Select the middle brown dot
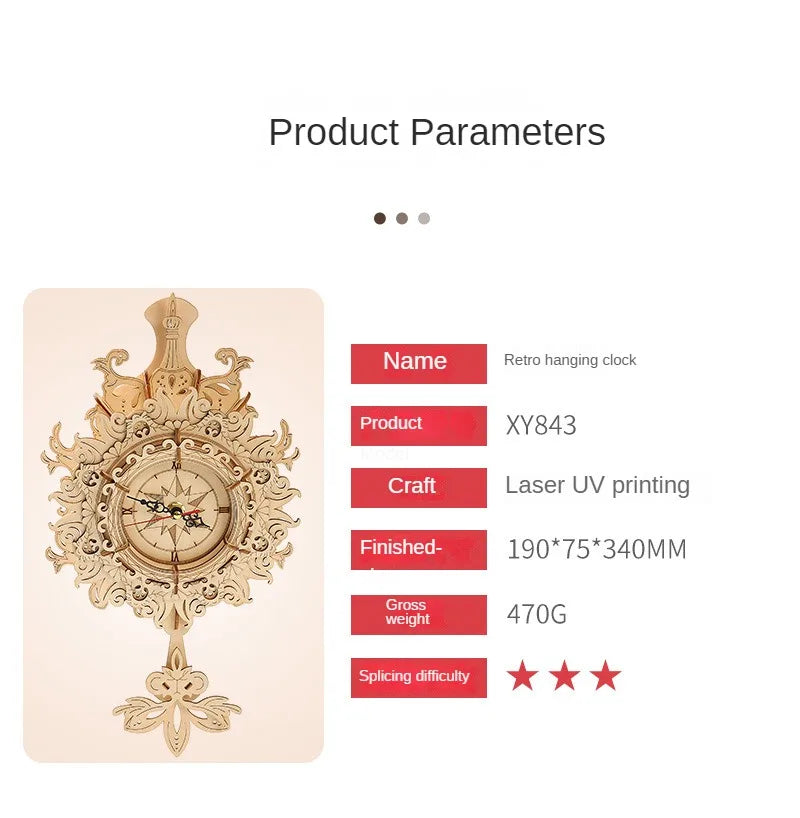Viewport: 800px width, 818px height. (402, 218)
